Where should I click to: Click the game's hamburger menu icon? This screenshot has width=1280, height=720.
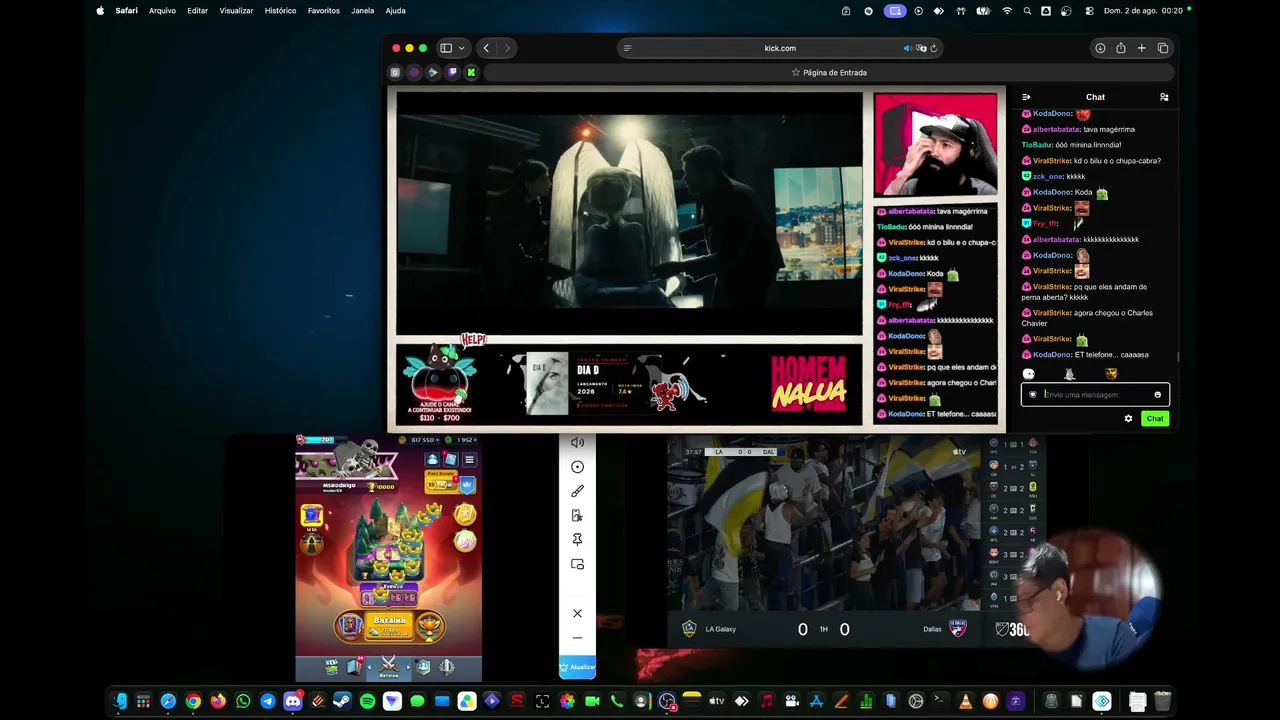coord(469,460)
